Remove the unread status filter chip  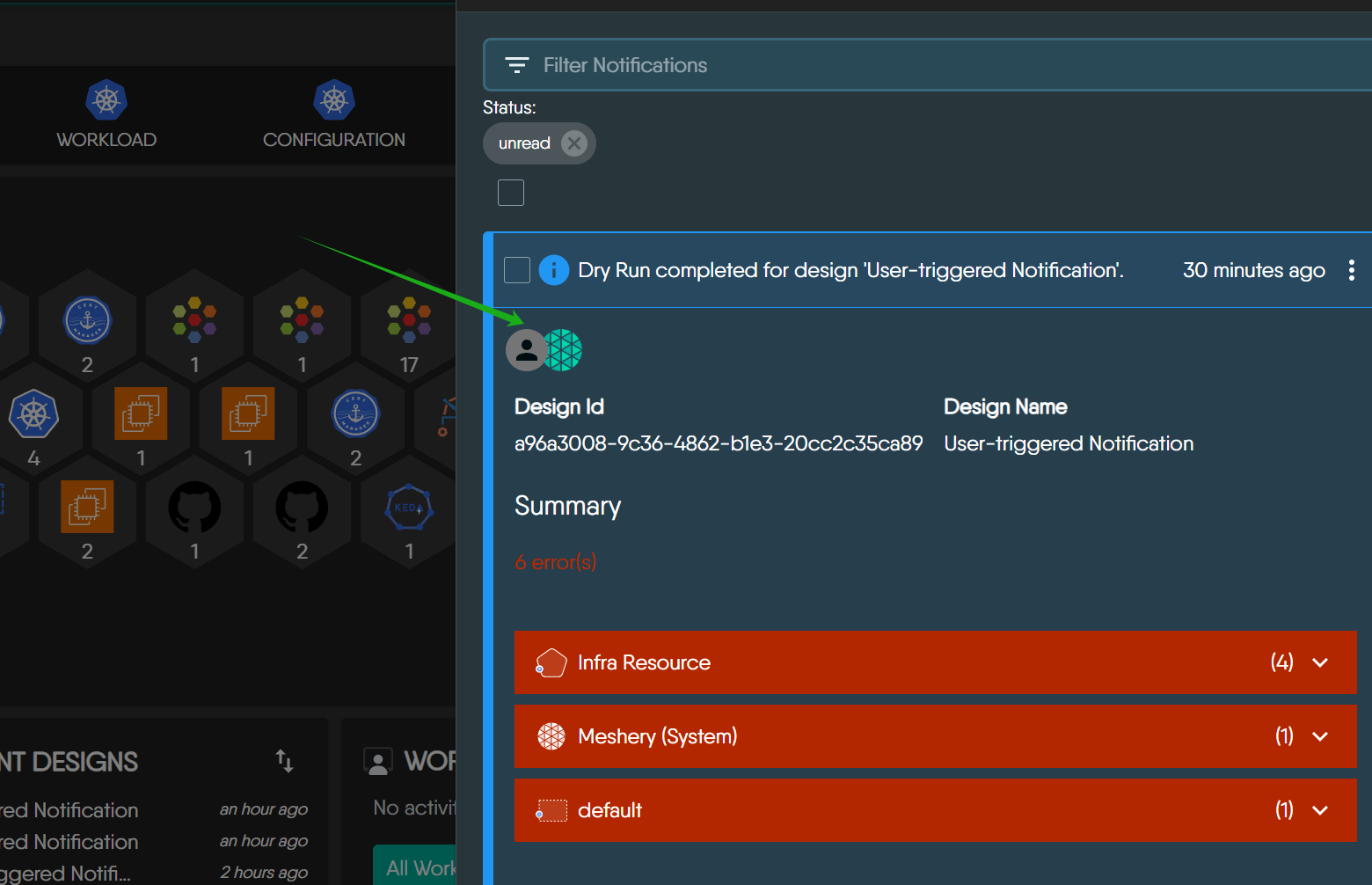tap(574, 143)
